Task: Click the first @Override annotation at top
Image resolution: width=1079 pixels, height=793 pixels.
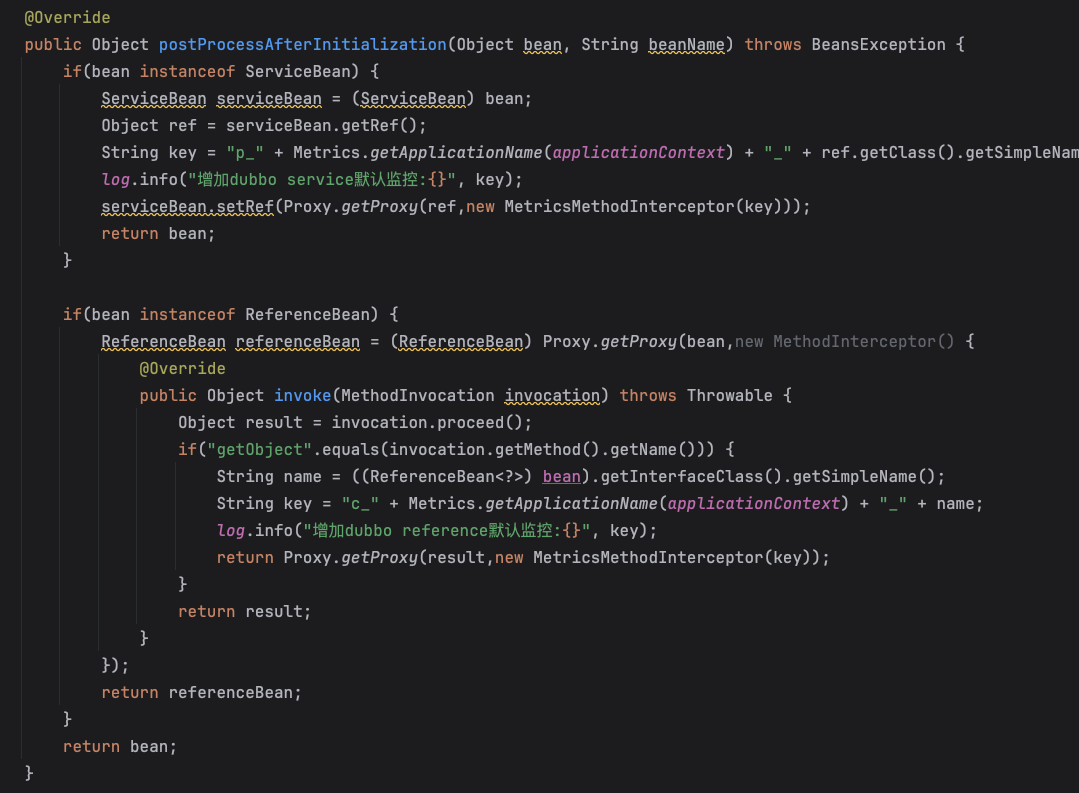Action: pyautogui.click(x=67, y=18)
